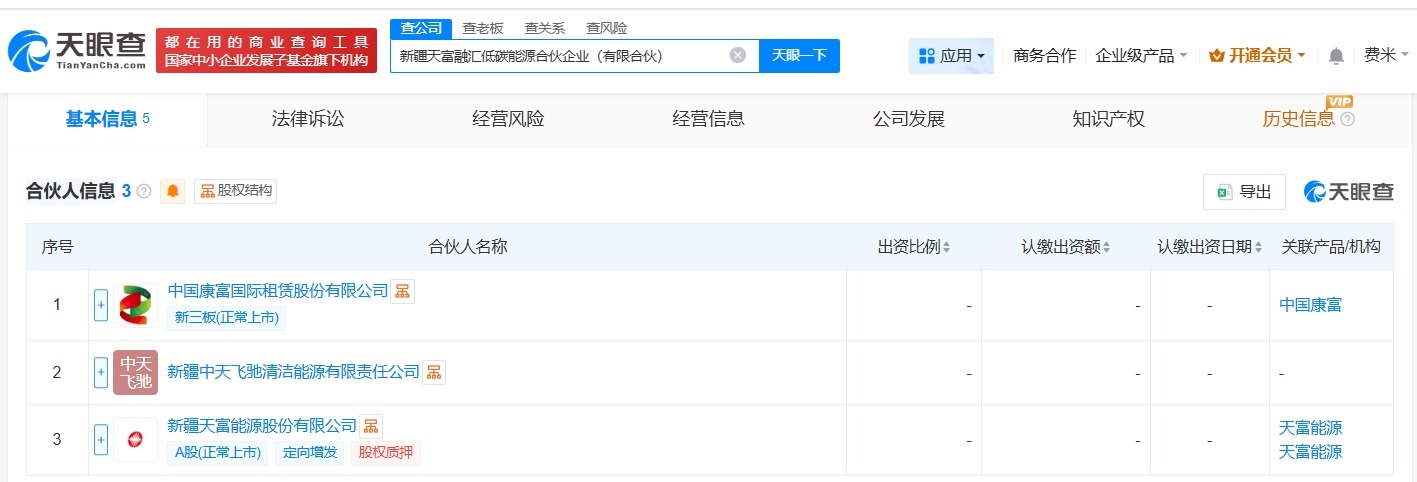The width and height of the screenshot is (1417, 482).
Task: Expand the 开通会员 dropdown
Action: click(1257, 56)
